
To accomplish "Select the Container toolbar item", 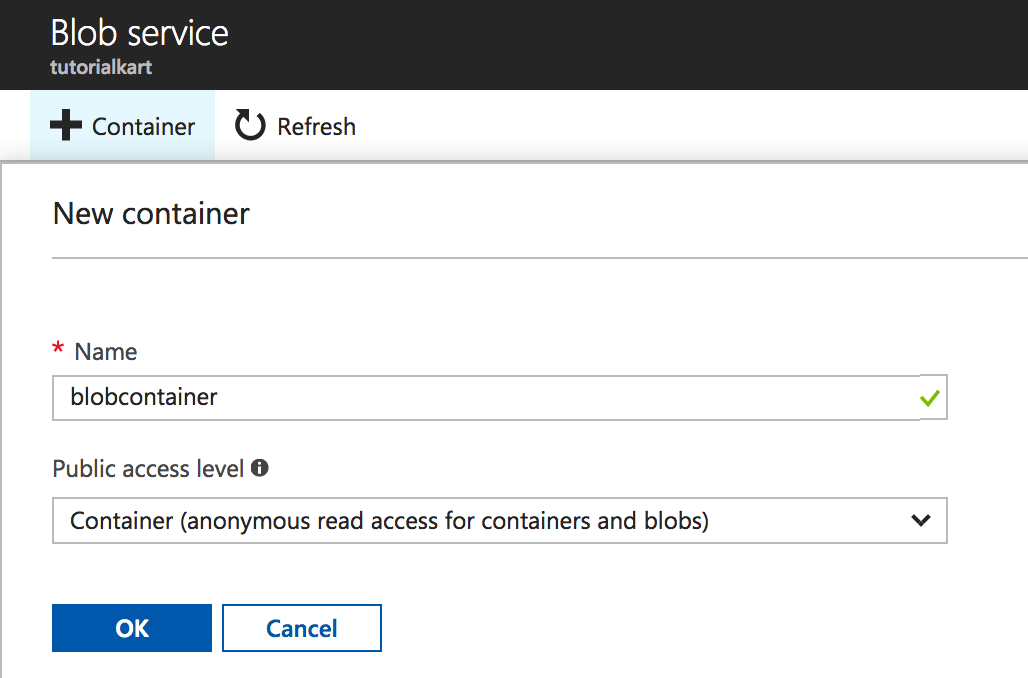I will click(x=122, y=125).
